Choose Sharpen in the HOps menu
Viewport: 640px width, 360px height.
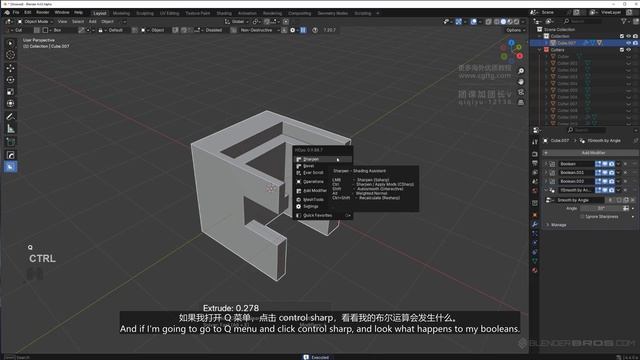pos(322,159)
